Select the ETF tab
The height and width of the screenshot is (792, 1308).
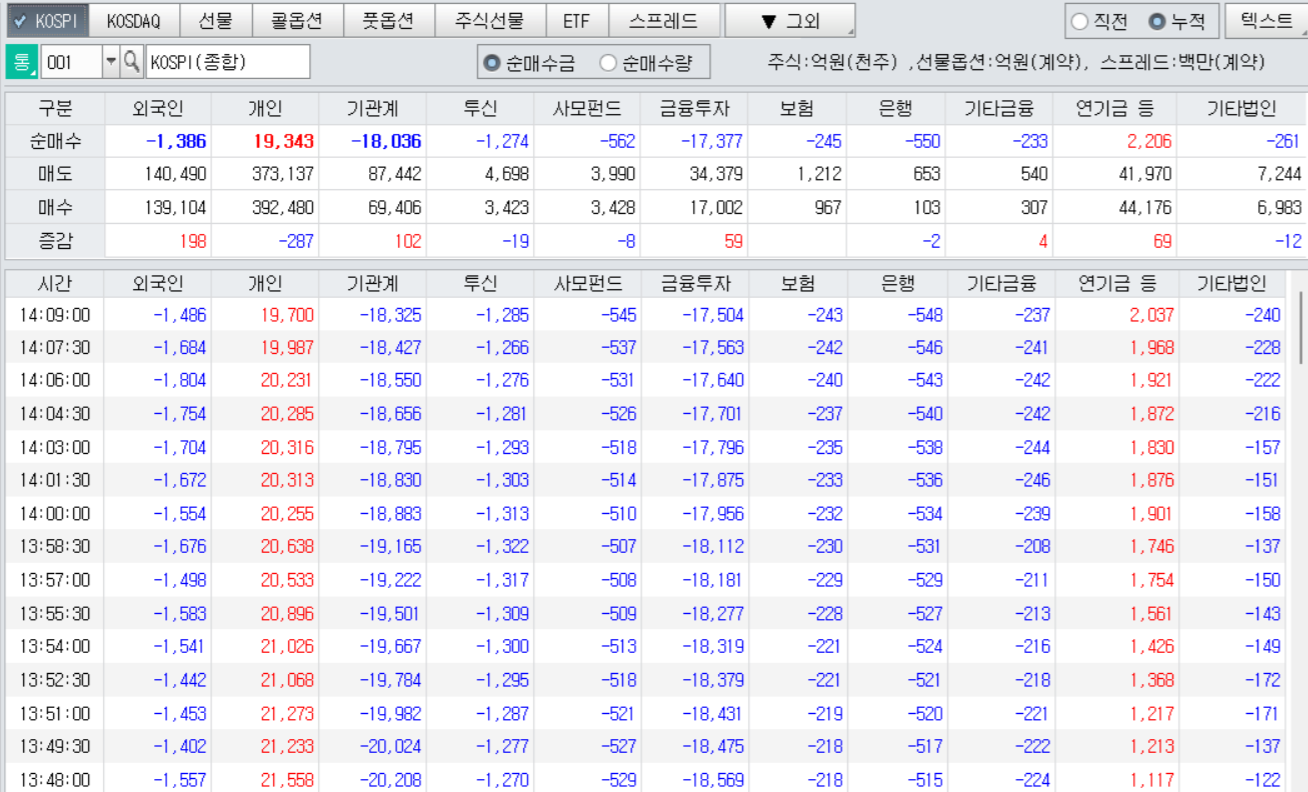click(576, 20)
